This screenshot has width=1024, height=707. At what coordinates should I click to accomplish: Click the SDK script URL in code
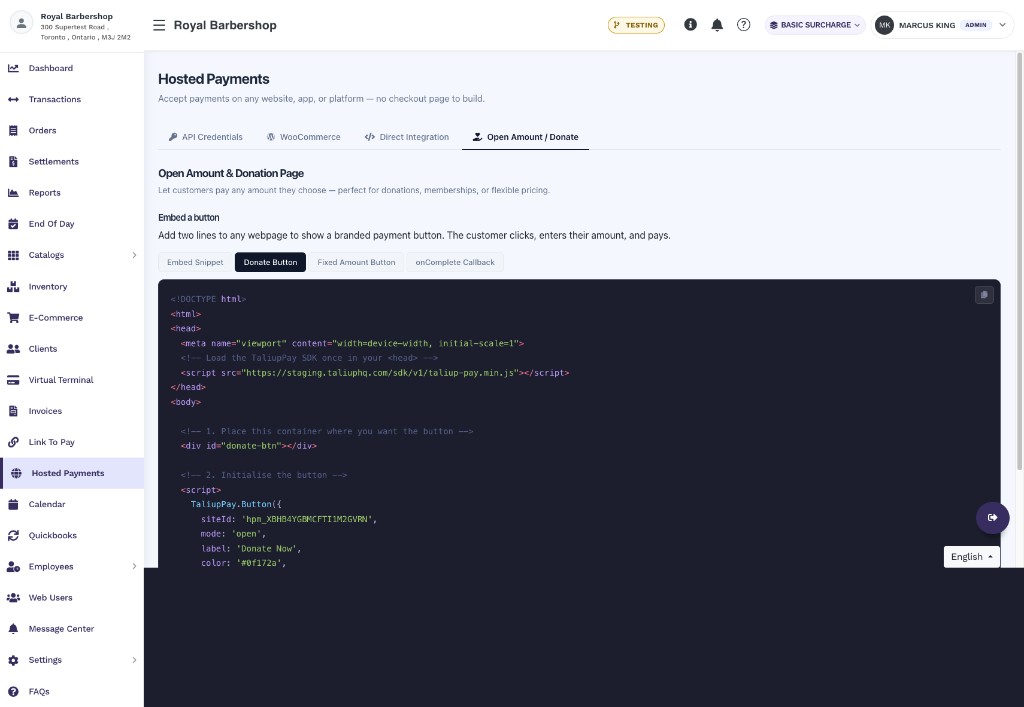381,373
